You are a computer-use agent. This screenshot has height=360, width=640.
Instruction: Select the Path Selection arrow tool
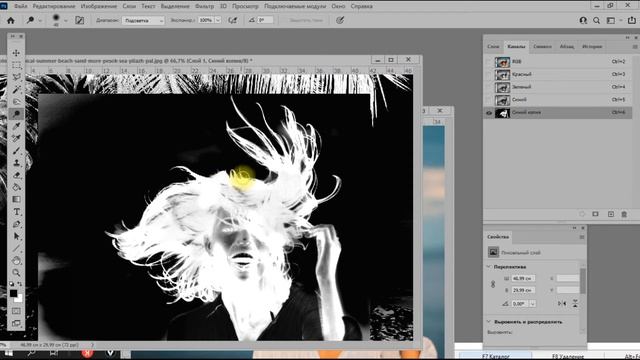tap(16, 236)
